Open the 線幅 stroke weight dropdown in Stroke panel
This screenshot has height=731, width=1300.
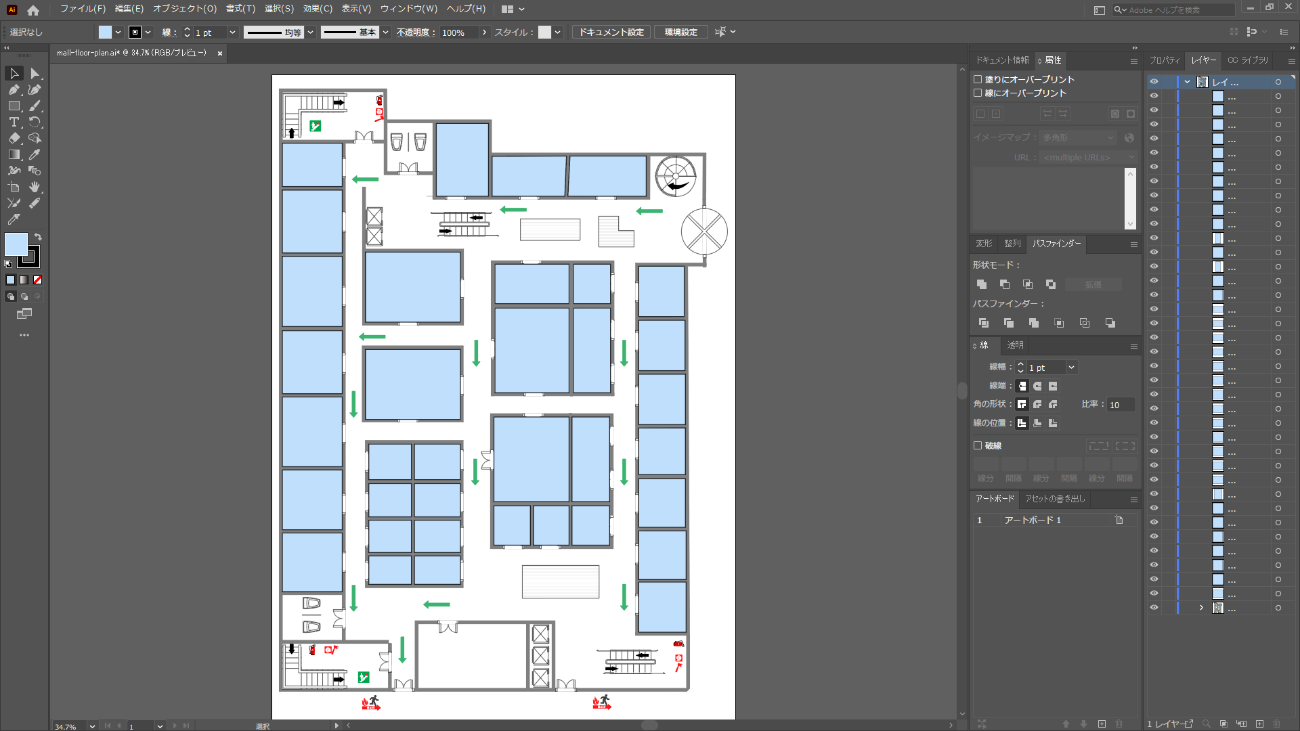click(x=1072, y=368)
